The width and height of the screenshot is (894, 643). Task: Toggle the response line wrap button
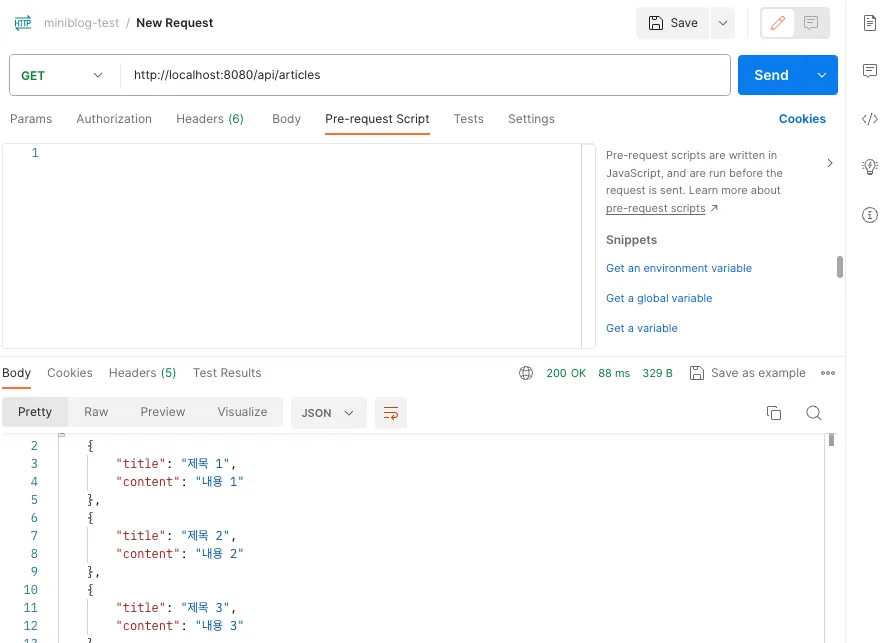pyautogui.click(x=391, y=413)
